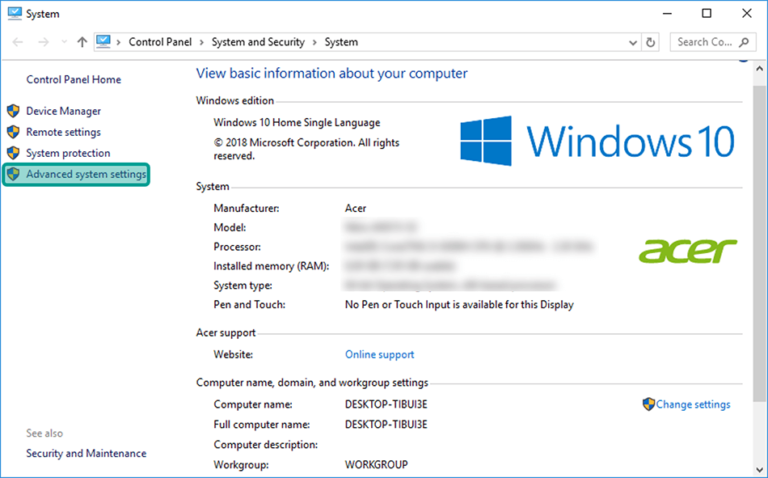Minimize the System window
The height and width of the screenshot is (478, 768).
[667, 14]
